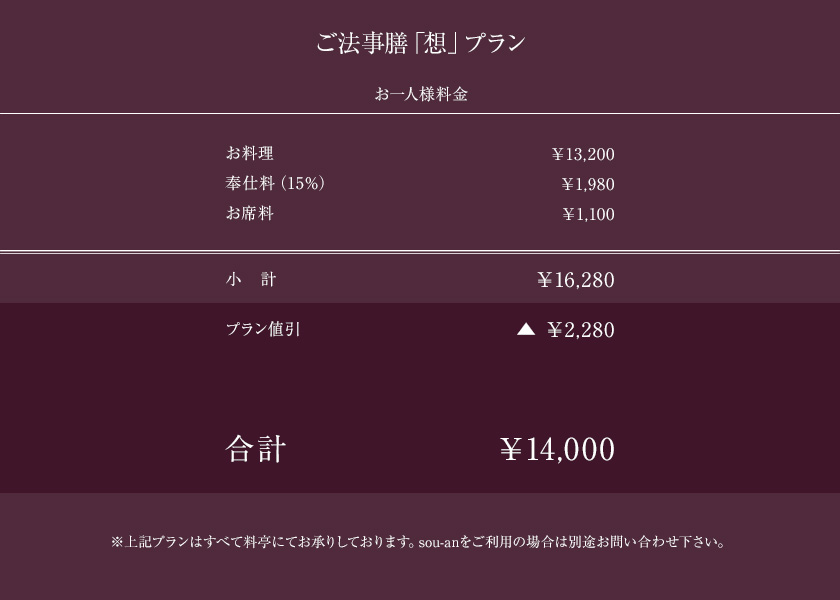
Task: Click the ¥2,280 discount amount
Action: (581, 330)
